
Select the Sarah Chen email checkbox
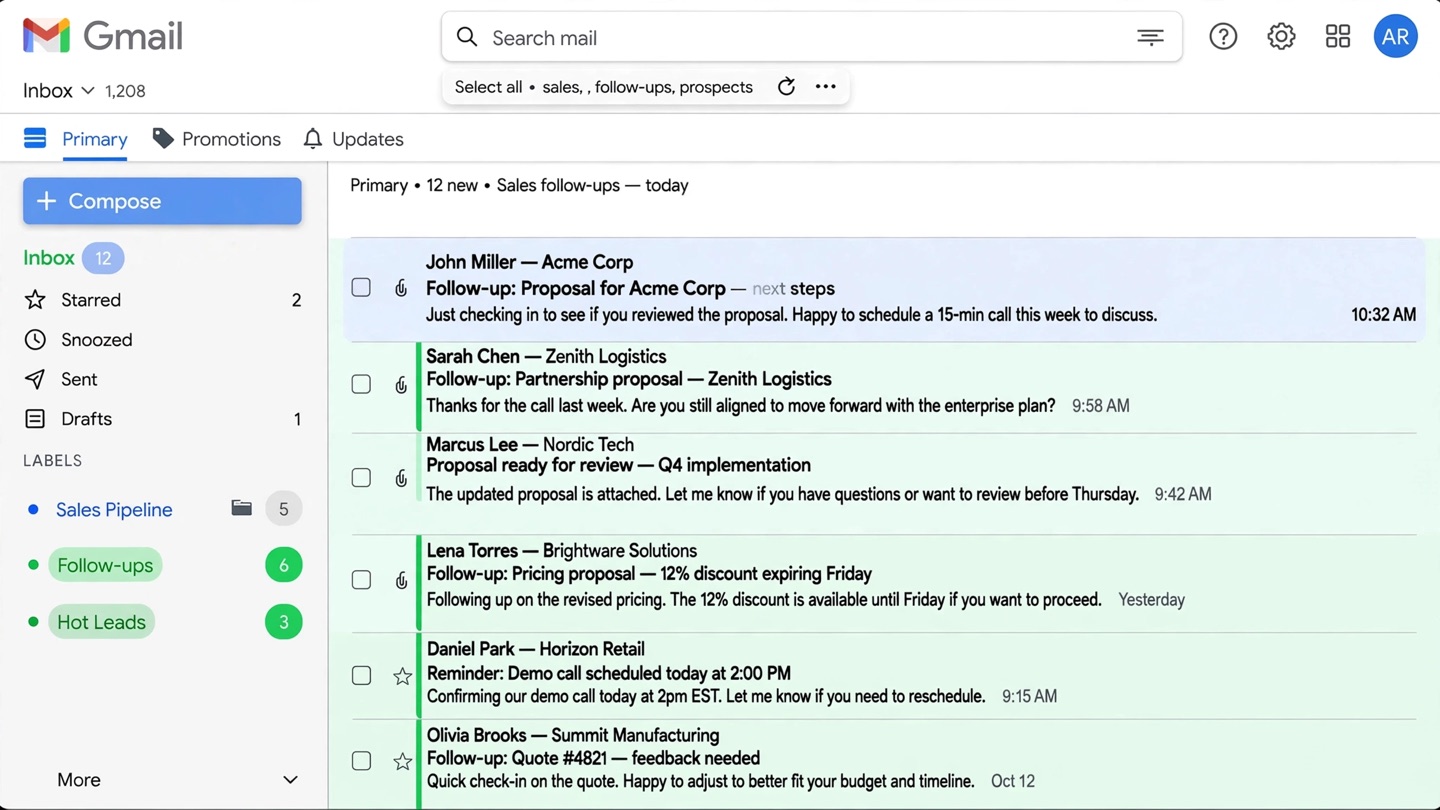[x=361, y=384]
